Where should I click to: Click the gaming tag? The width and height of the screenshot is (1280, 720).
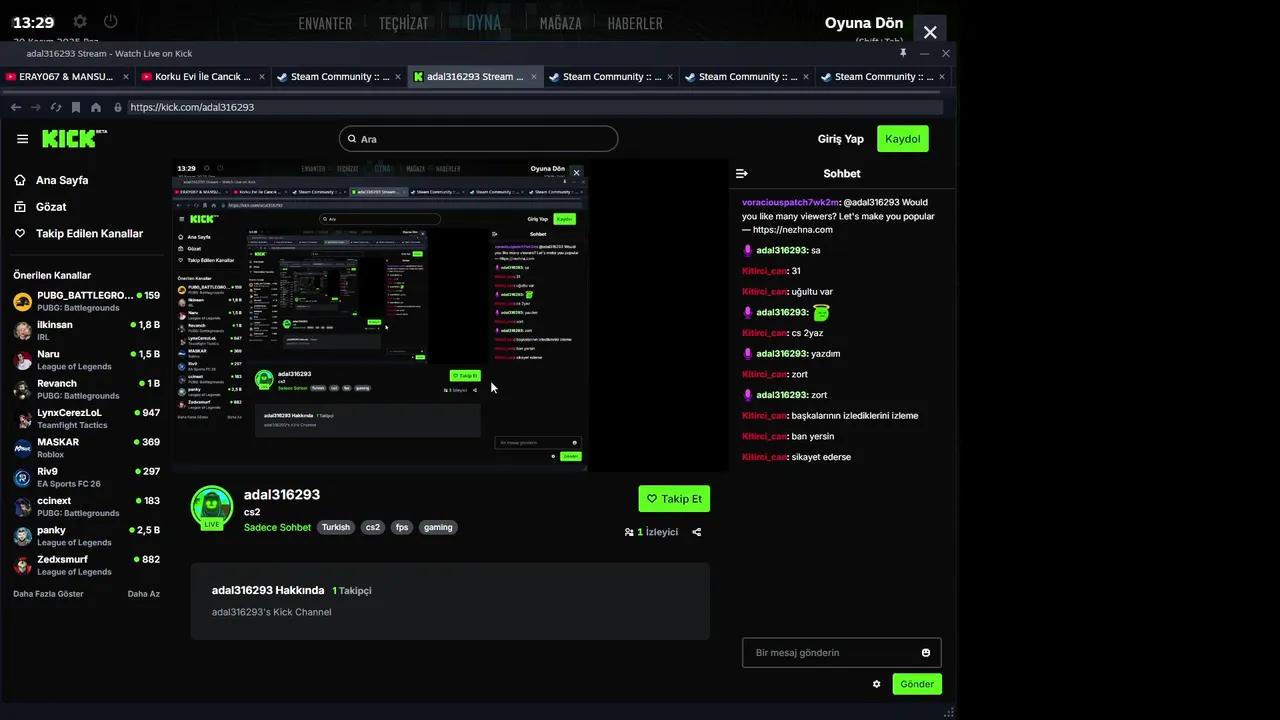pyautogui.click(x=438, y=527)
